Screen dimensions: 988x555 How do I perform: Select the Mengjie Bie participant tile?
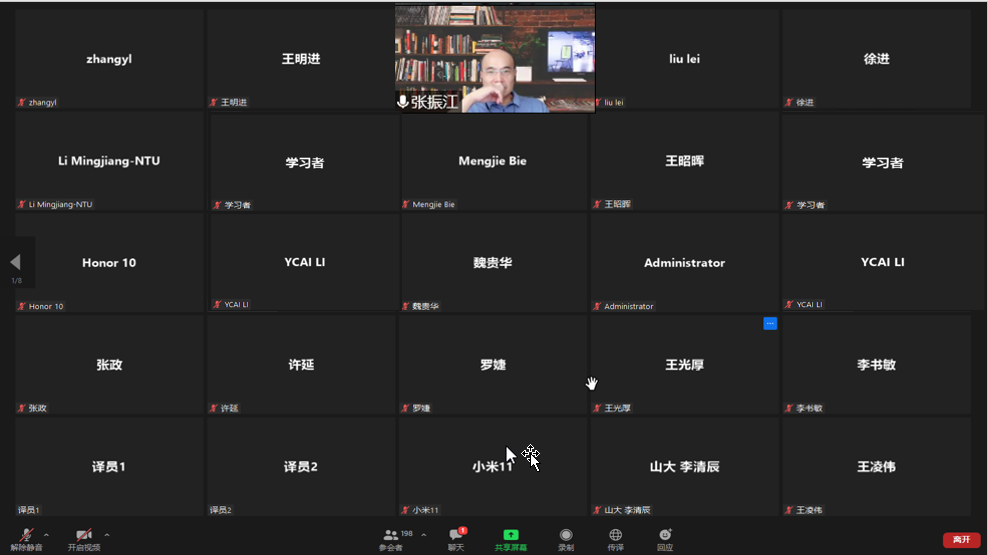coord(492,161)
